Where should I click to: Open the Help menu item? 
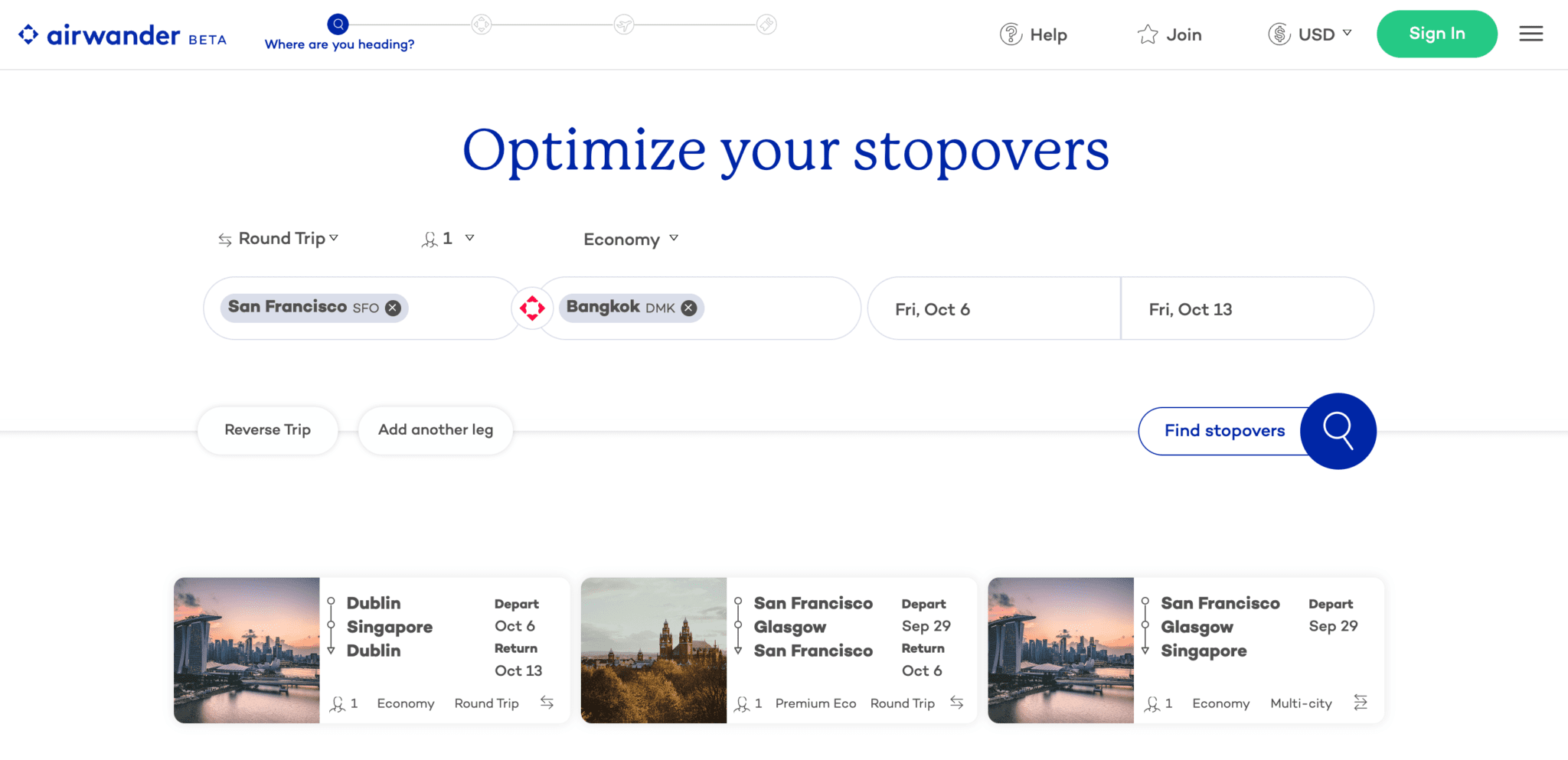pyautogui.click(x=1048, y=34)
